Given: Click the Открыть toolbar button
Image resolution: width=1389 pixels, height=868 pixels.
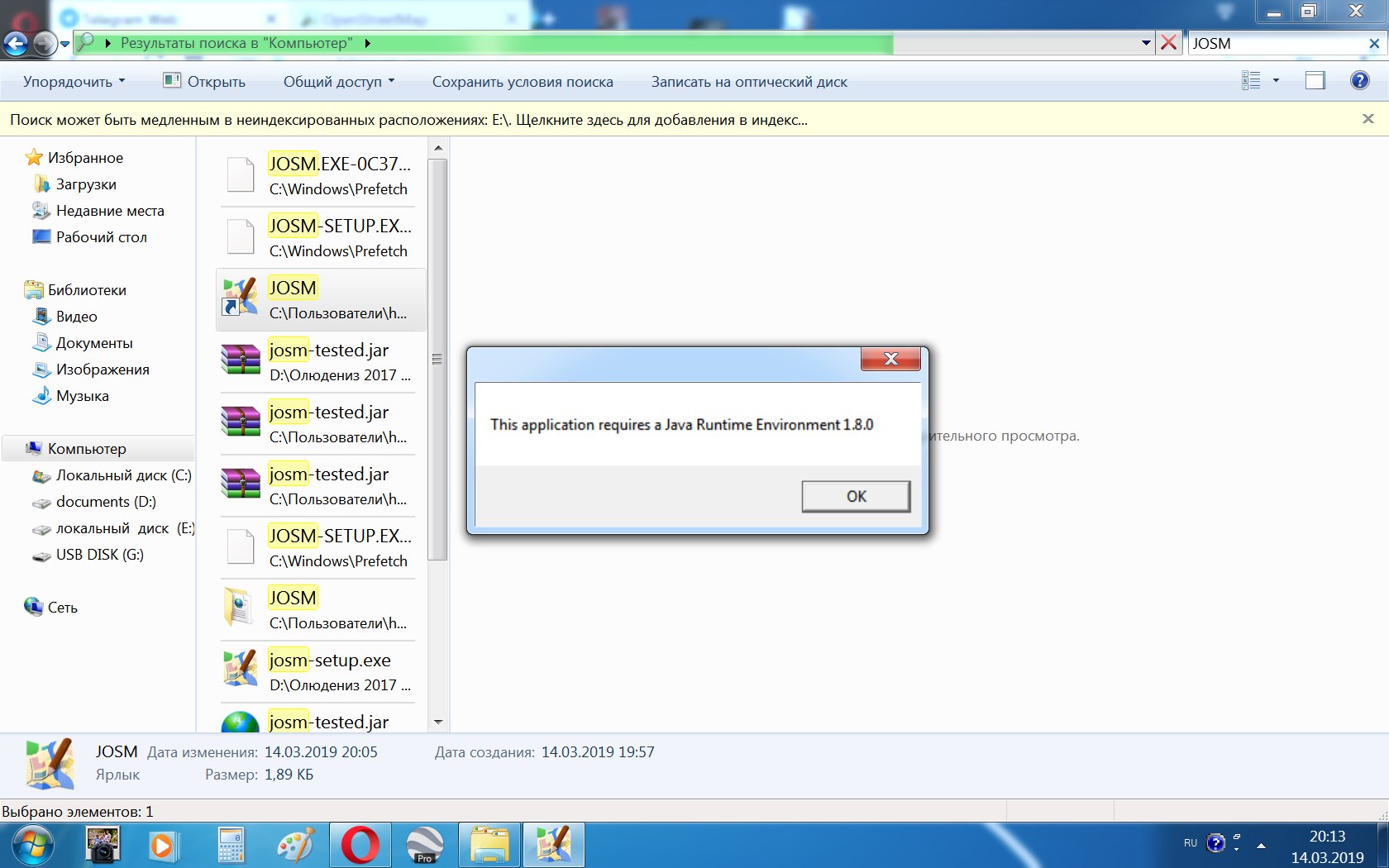Looking at the screenshot, I should (205, 82).
